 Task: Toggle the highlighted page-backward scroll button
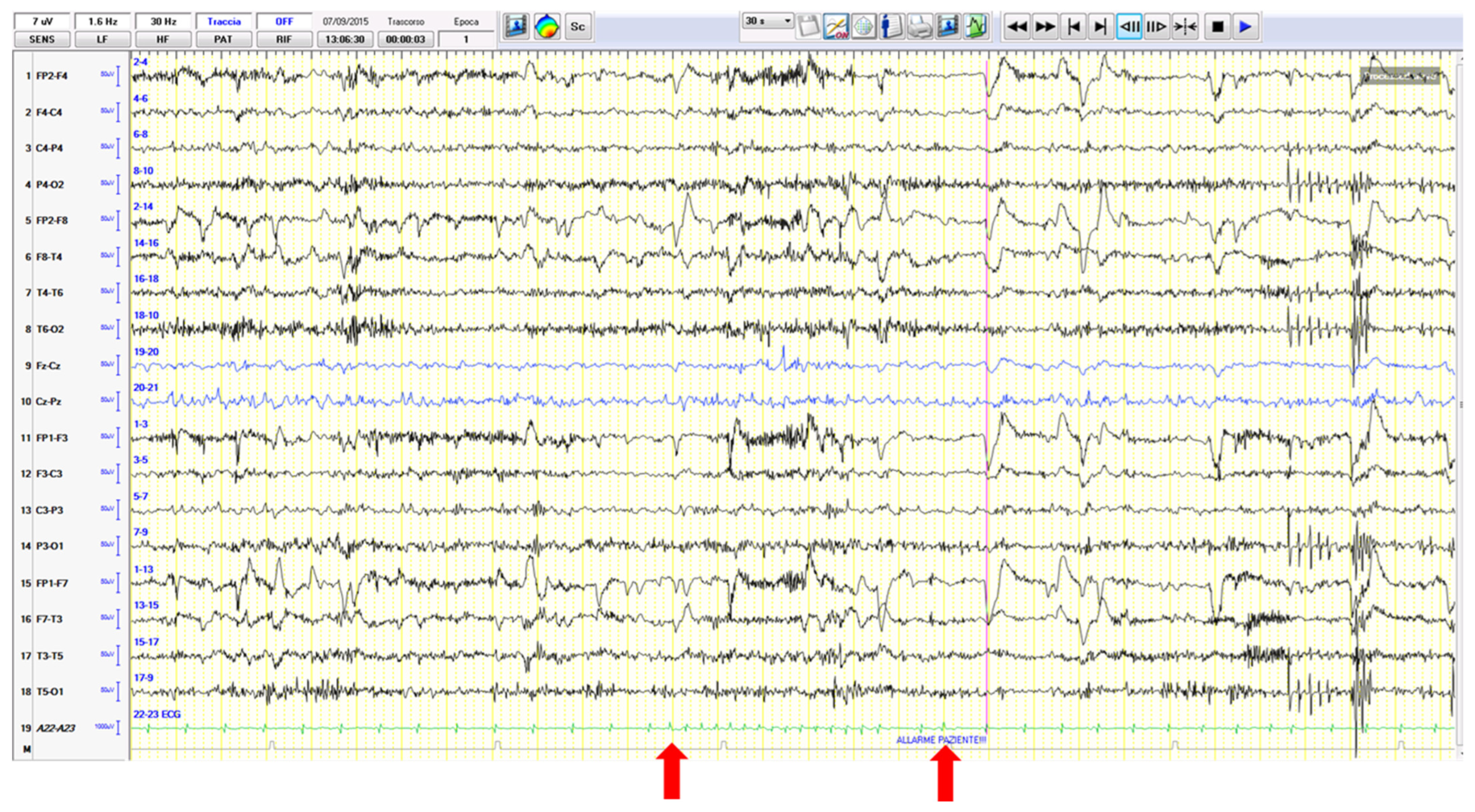(x=1129, y=27)
